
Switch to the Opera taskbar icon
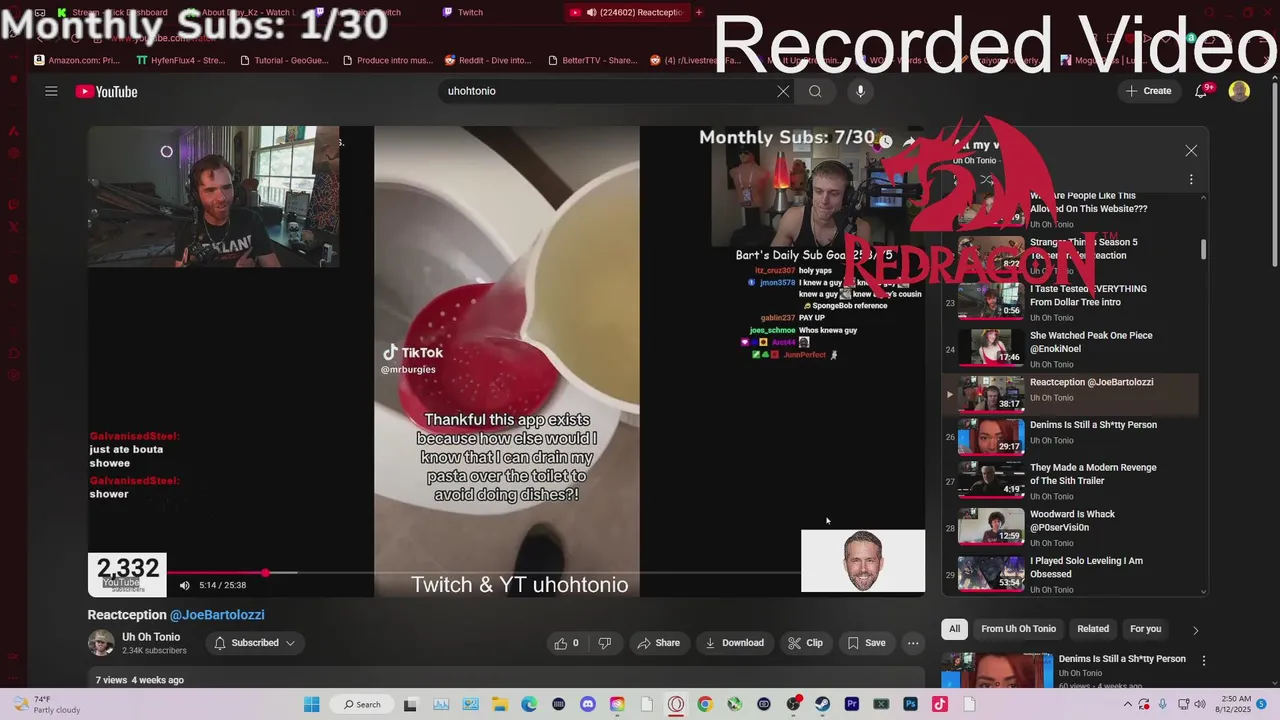[676, 704]
